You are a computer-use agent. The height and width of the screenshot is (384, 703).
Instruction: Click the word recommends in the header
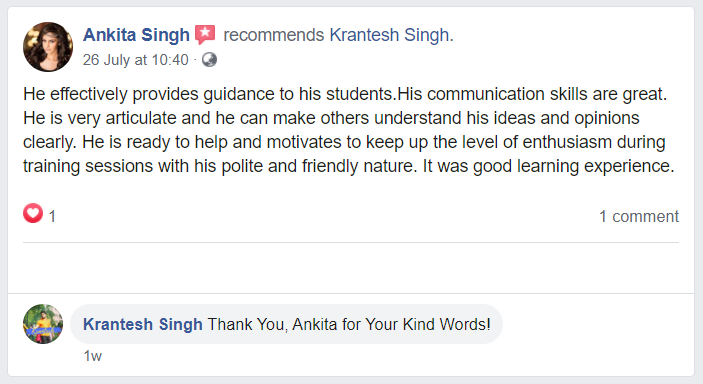point(273,35)
